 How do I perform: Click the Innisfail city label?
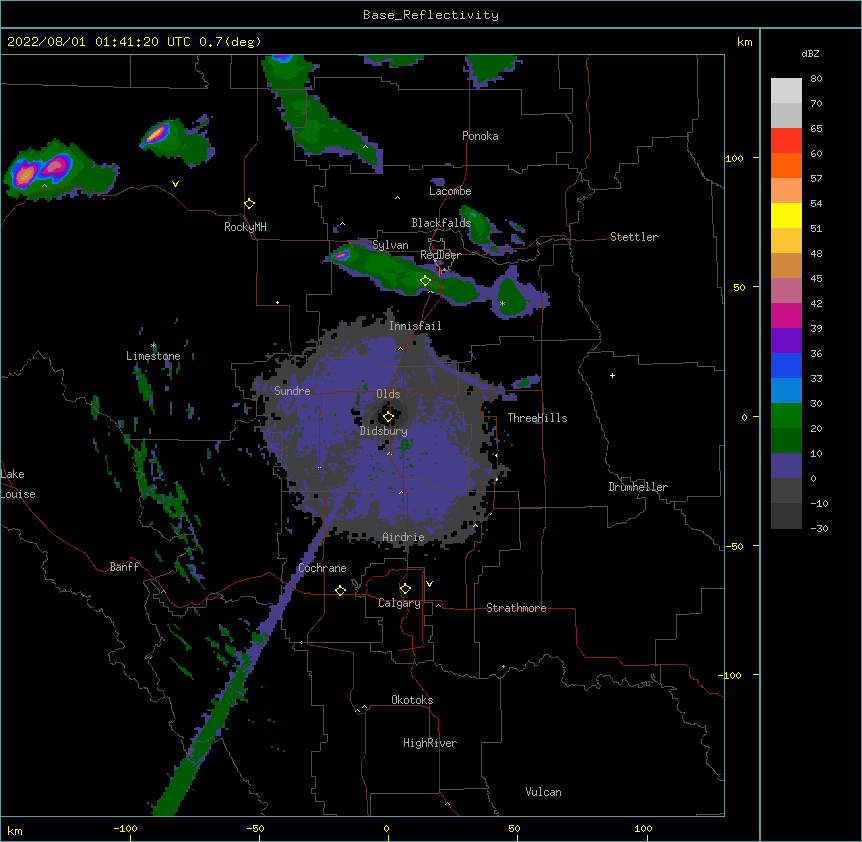click(x=415, y=326)
